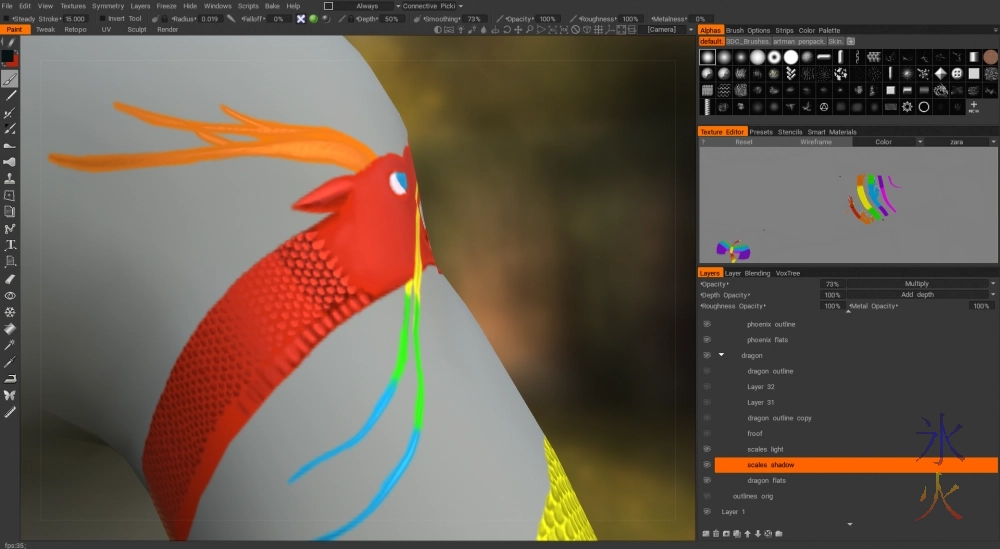The height and width of the screenshot is (549, 1000).
Task: Select the ring-shaped alpha brush
Action: [x=923, y=107]
